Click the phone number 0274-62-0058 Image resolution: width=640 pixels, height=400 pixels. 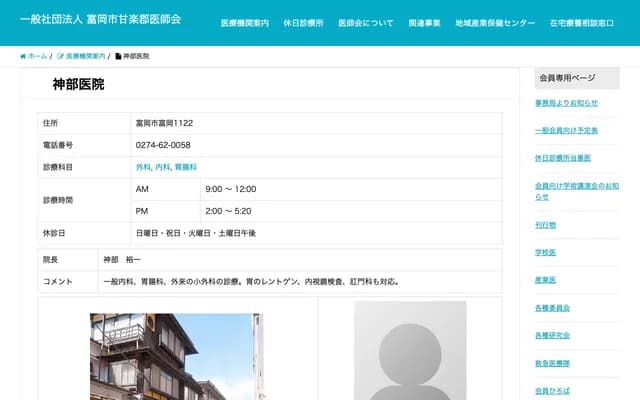[163, 145]
